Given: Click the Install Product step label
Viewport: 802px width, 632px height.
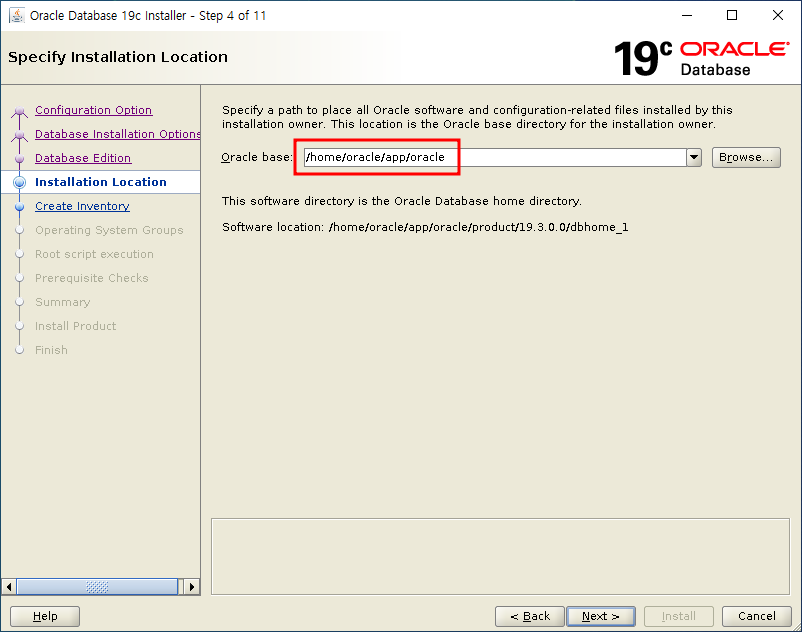Looking at the screenshot, I should 75,326.
